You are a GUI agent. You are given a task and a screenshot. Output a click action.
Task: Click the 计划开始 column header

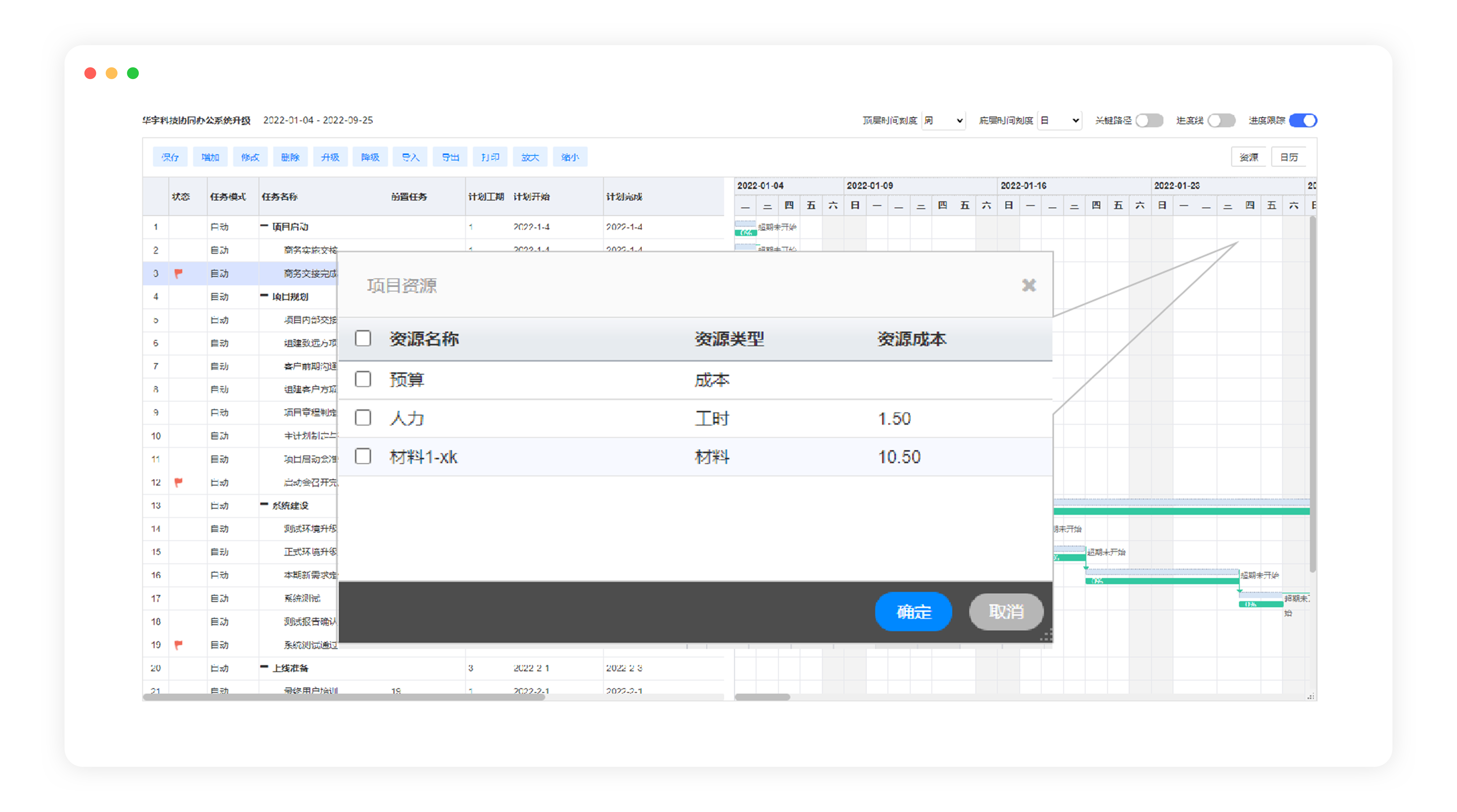532,196
